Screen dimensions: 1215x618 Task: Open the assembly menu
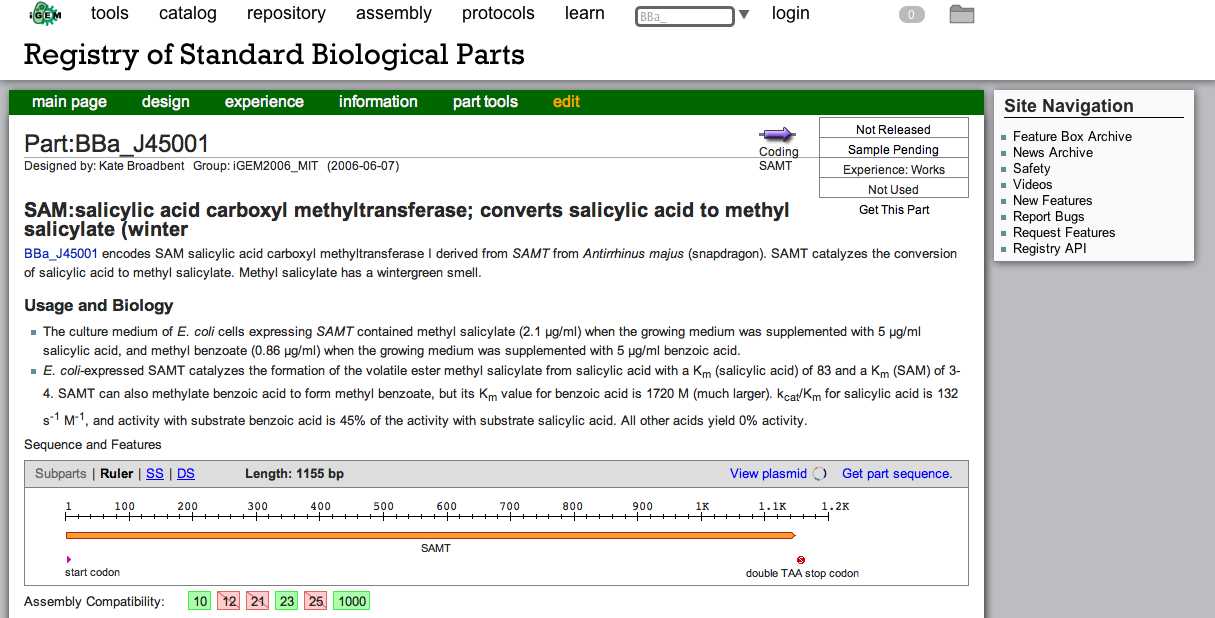tap(394, 13)
